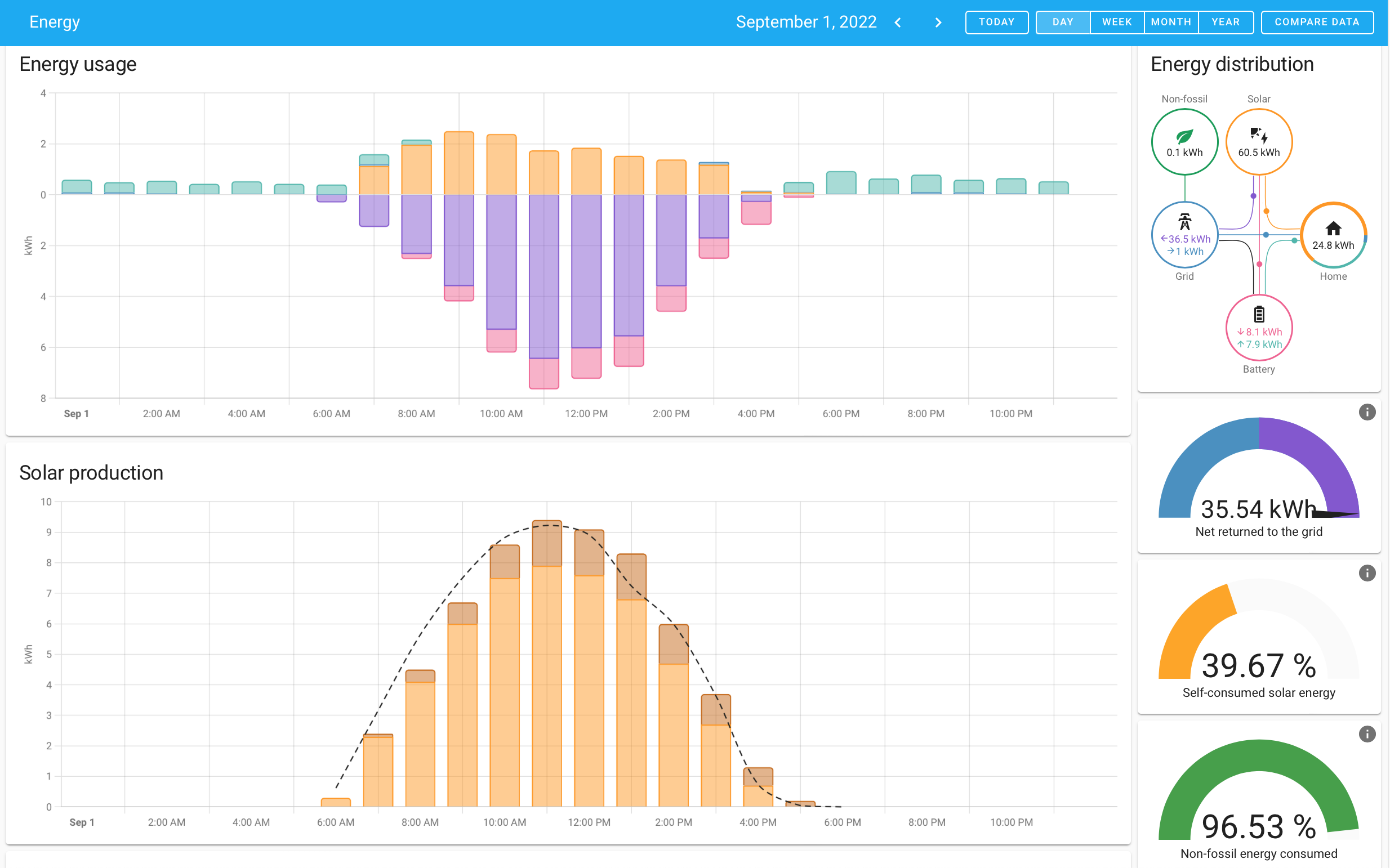The width and height of the screenshot is (1390, 868).
Task: Open COMPARE DATA
Action: tap(1317, 22)
